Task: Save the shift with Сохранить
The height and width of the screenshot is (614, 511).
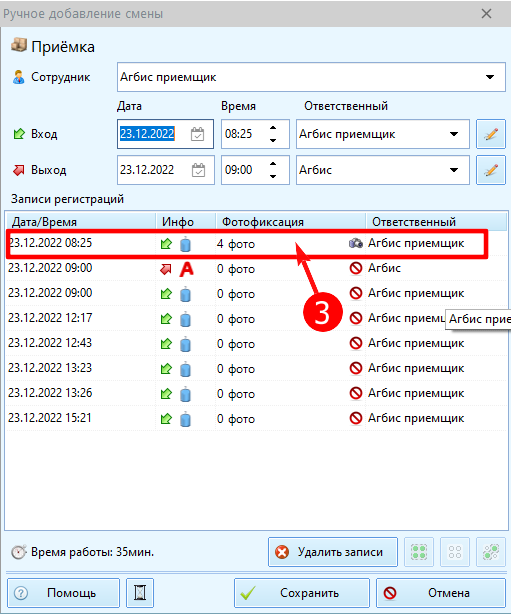Action: click(302, 593)
